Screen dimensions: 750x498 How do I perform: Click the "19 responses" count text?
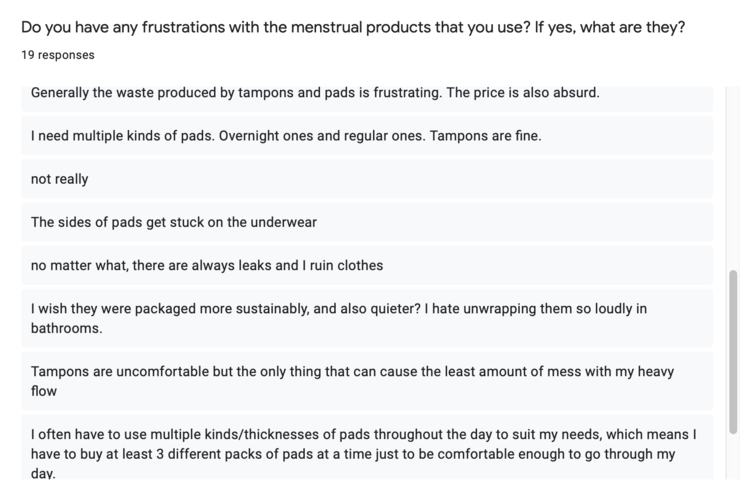tap(58, 55)
